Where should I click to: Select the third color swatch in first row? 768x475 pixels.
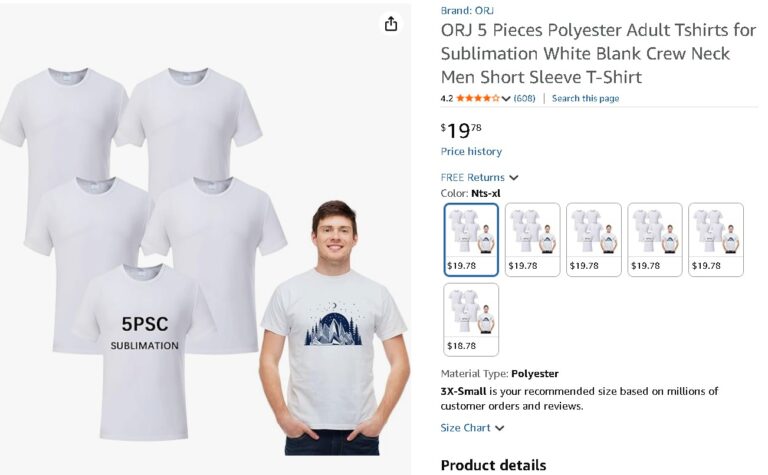594,239
